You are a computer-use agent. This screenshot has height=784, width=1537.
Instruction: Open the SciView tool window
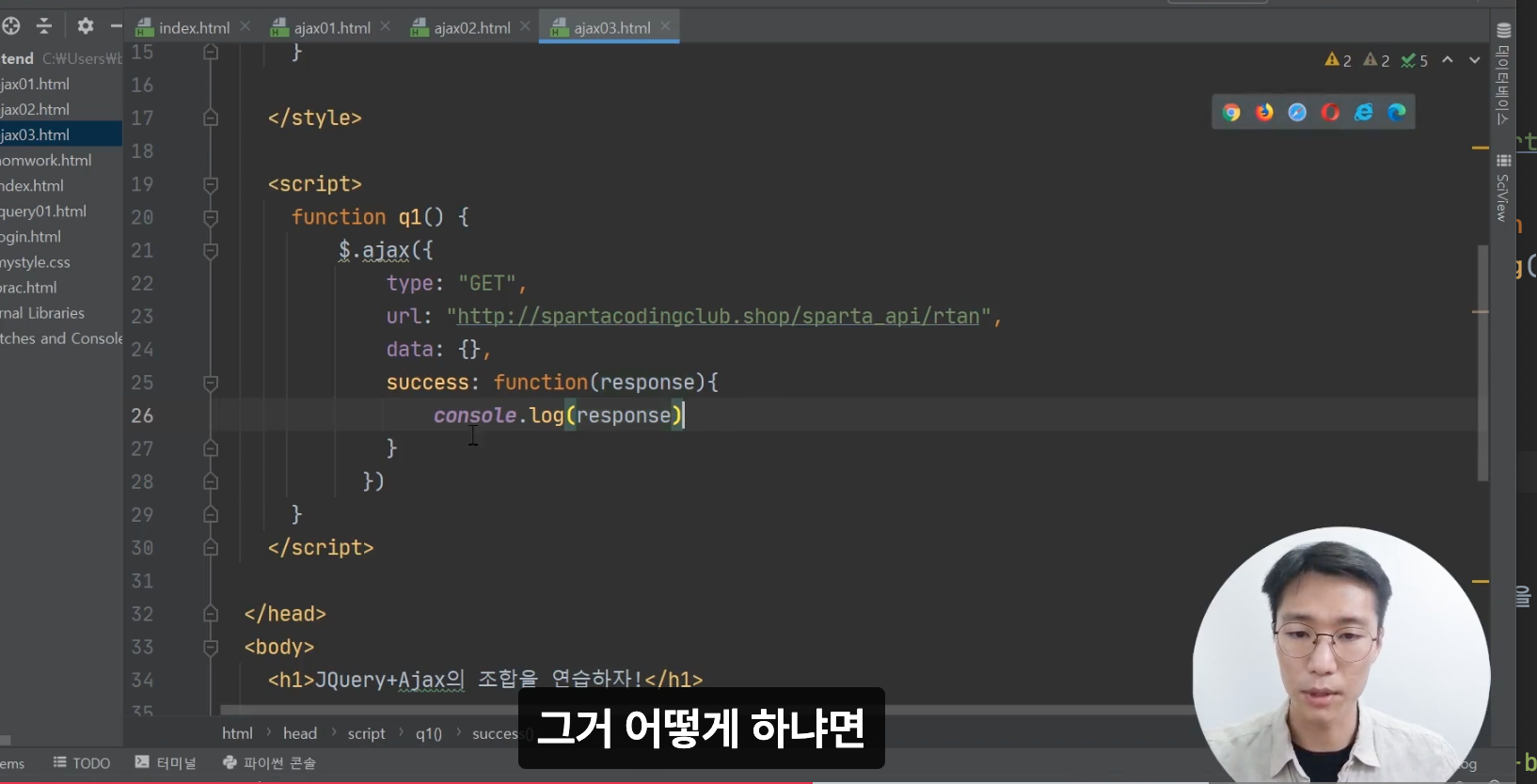point(1503,188)
